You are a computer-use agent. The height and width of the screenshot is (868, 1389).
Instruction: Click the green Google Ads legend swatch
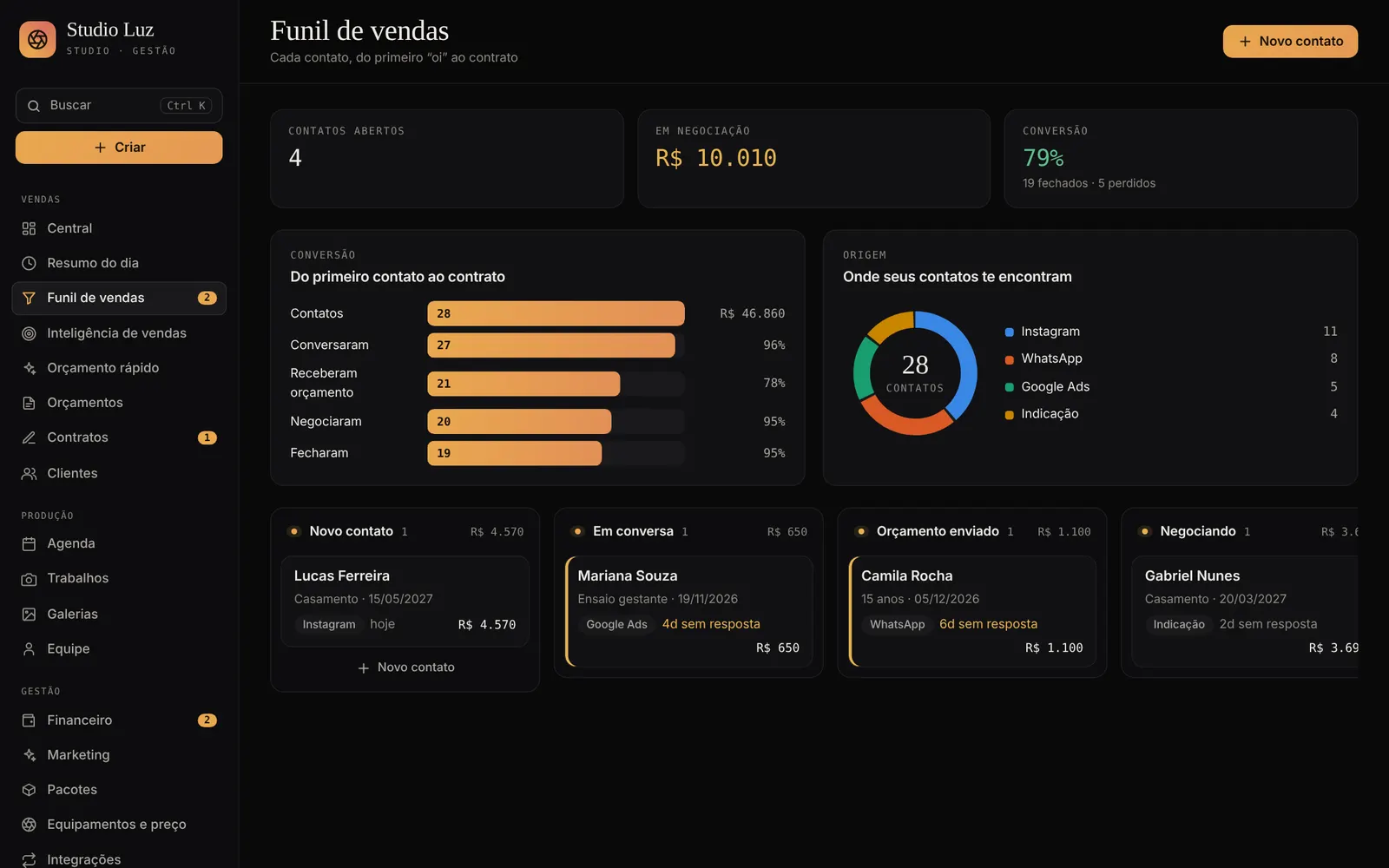pyautogui.click(x=1010, y=387)
